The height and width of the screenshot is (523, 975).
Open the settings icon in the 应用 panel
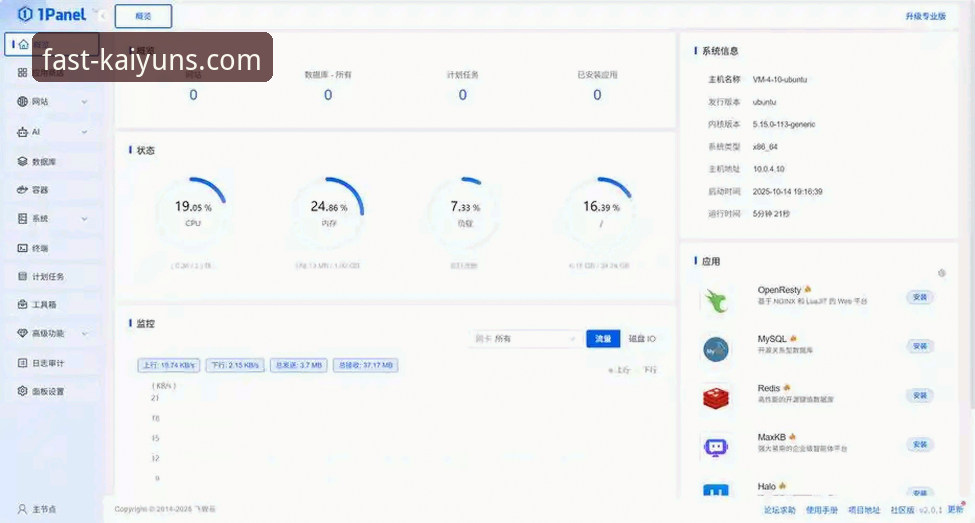941,273
